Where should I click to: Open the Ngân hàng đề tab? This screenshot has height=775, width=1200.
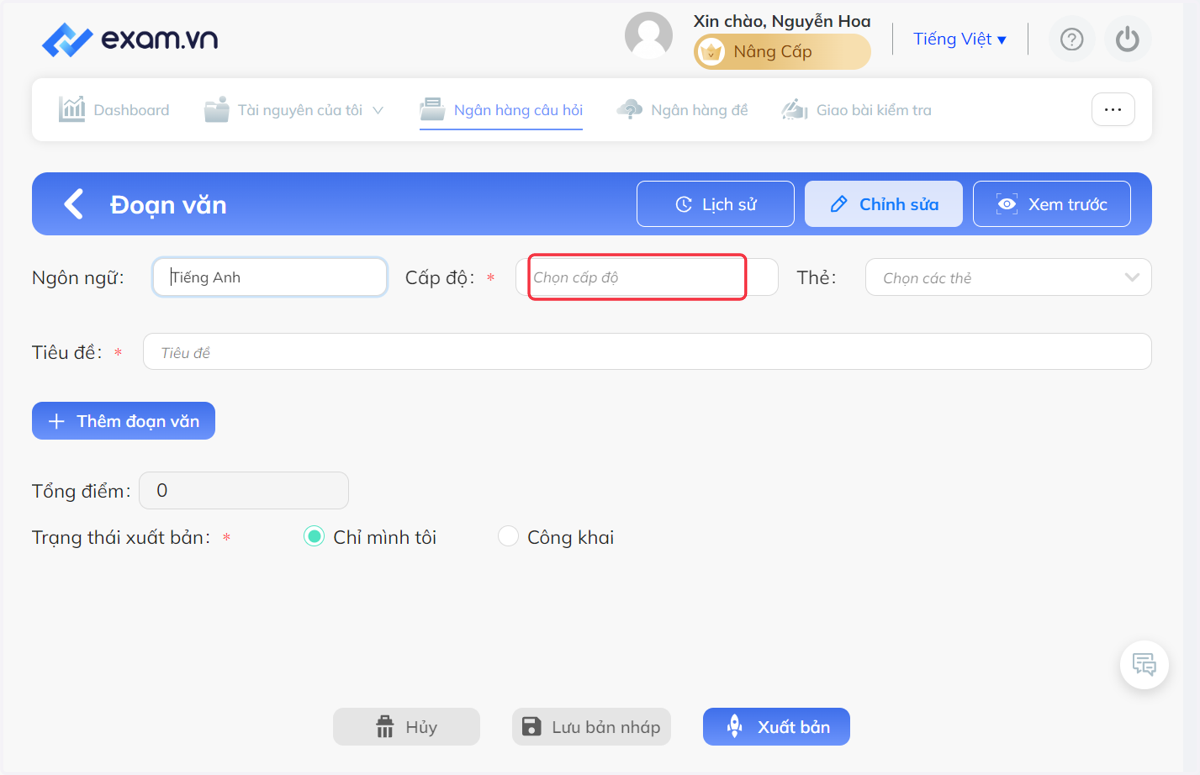coord(682,110)
